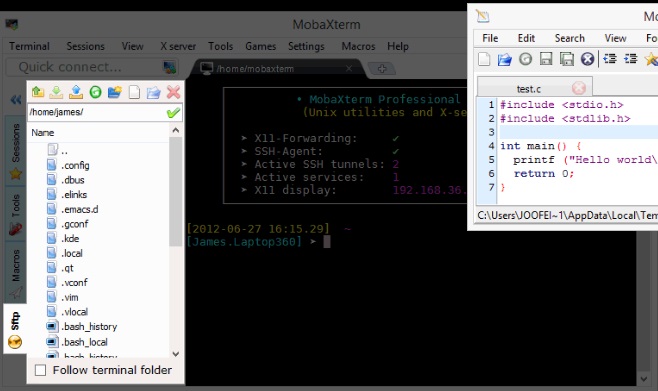Image resolution: width=658 pixels, height=391 pixels.
Task: Switch to the Tools sidebar tab
Action: point(16,214)
